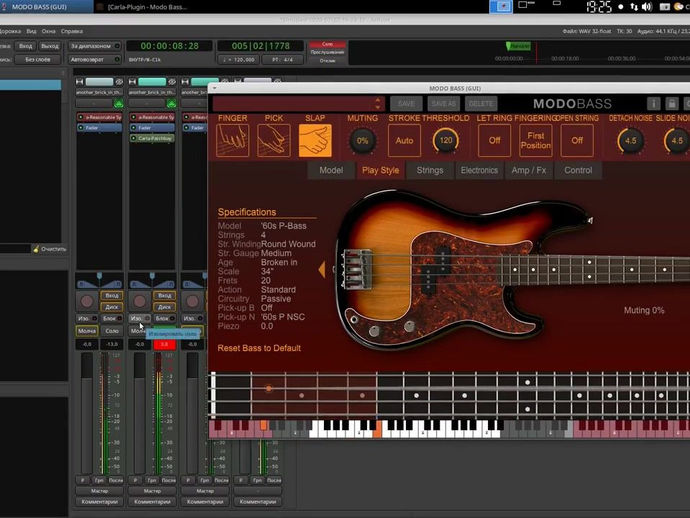Select the FINGER play style icon

tap(233, 140)
